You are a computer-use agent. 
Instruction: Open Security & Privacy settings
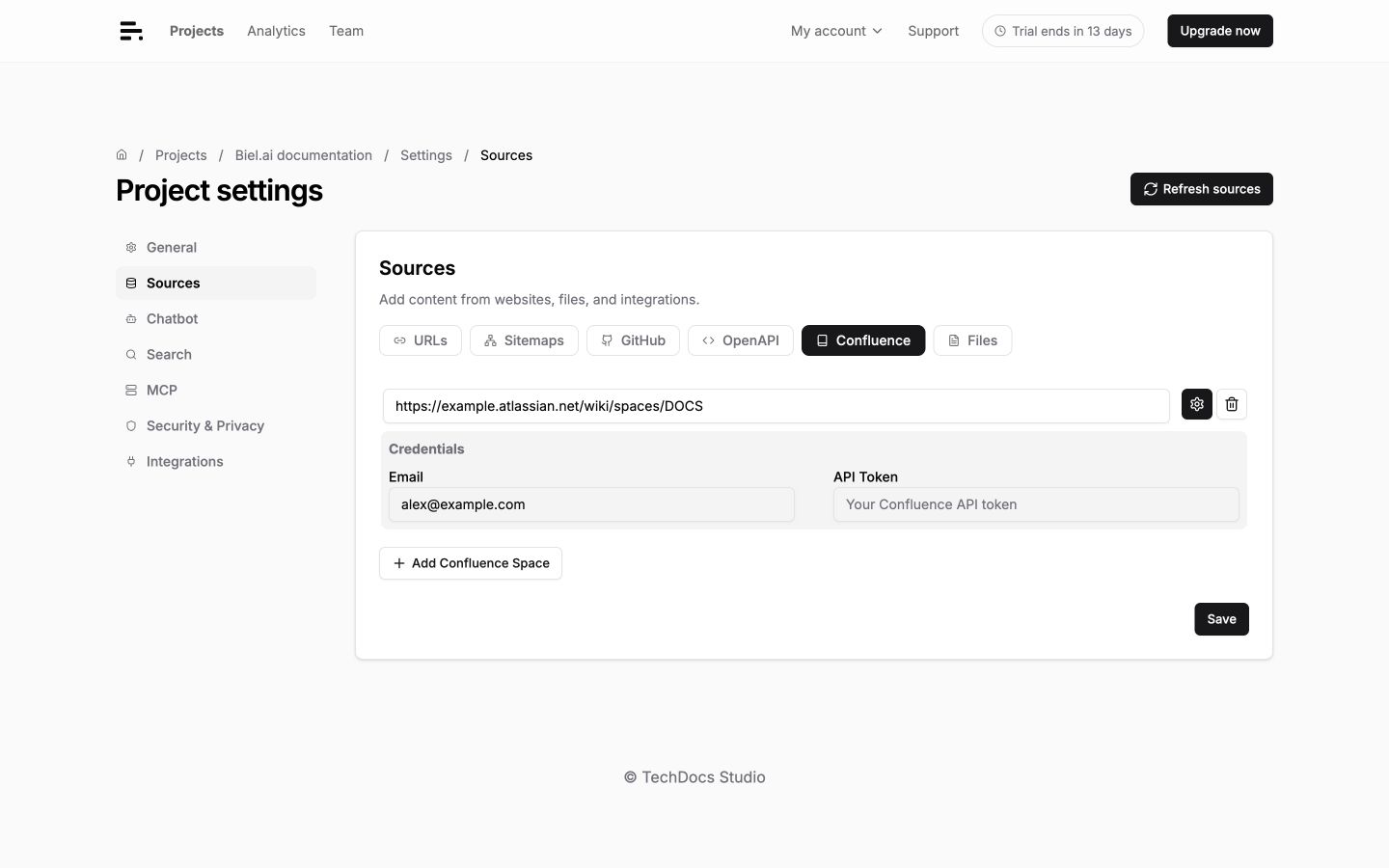[x=216, y=425]
